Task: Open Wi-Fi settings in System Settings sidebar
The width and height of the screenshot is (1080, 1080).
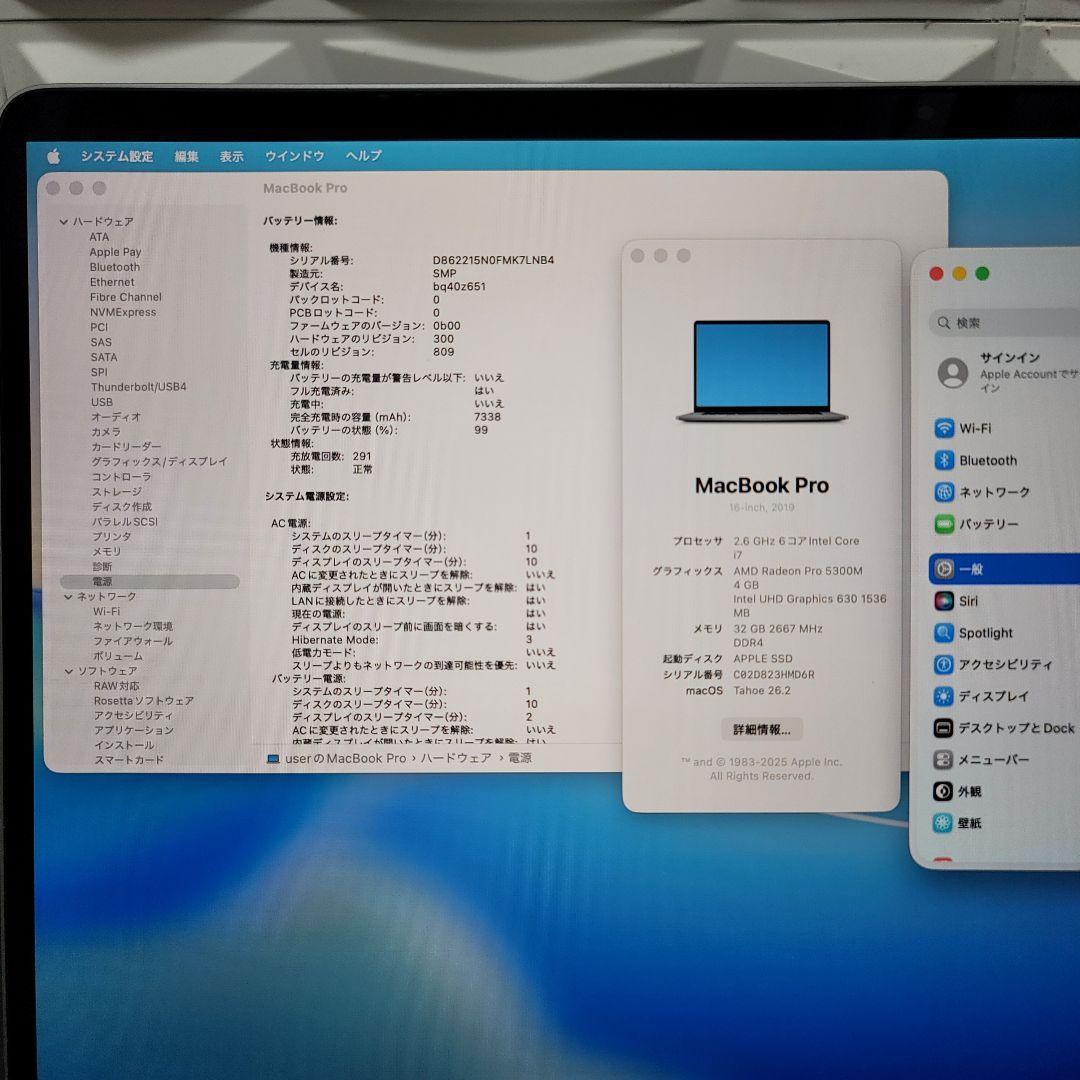Action: click(975, 428)
